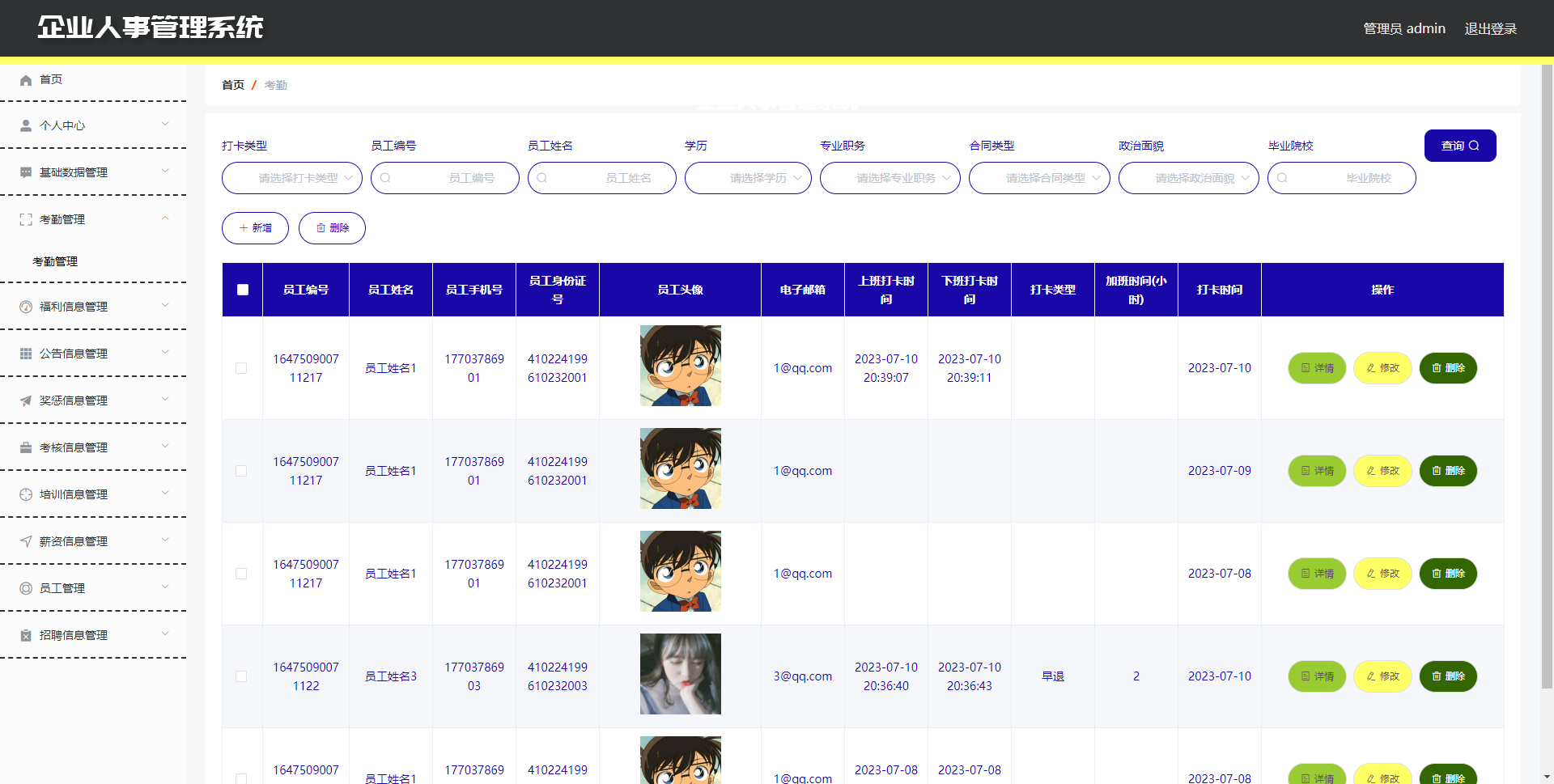
Task: Open the 考勤管理 submenu item
Action: pyautogui.click(x=93, y=261)
